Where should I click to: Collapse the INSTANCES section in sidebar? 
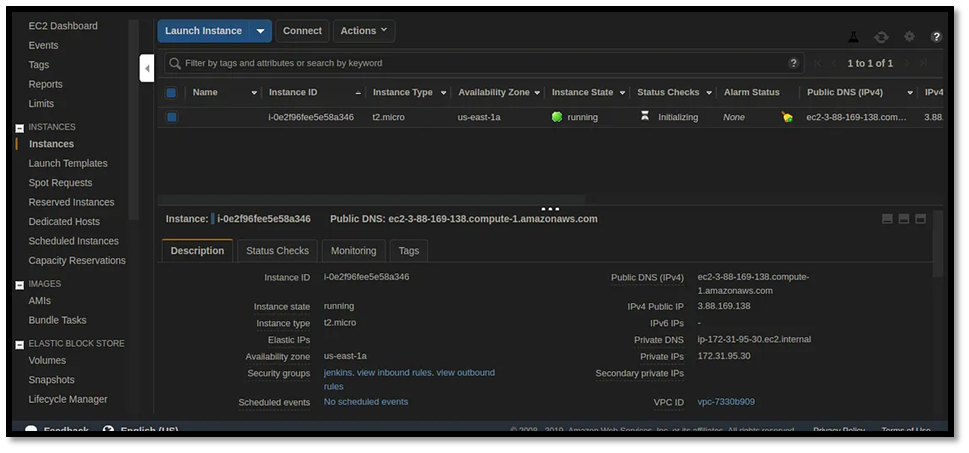pyautogui.click(x=19, y=128)
